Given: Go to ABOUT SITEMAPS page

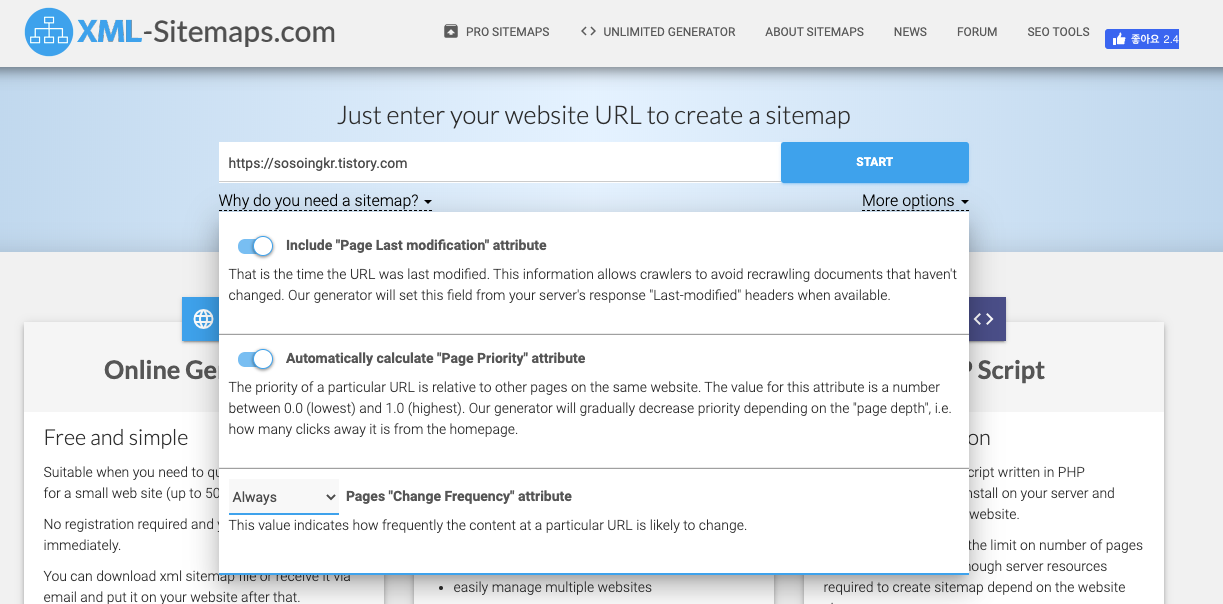Looking at the screenshot, I should coord(814,32).
